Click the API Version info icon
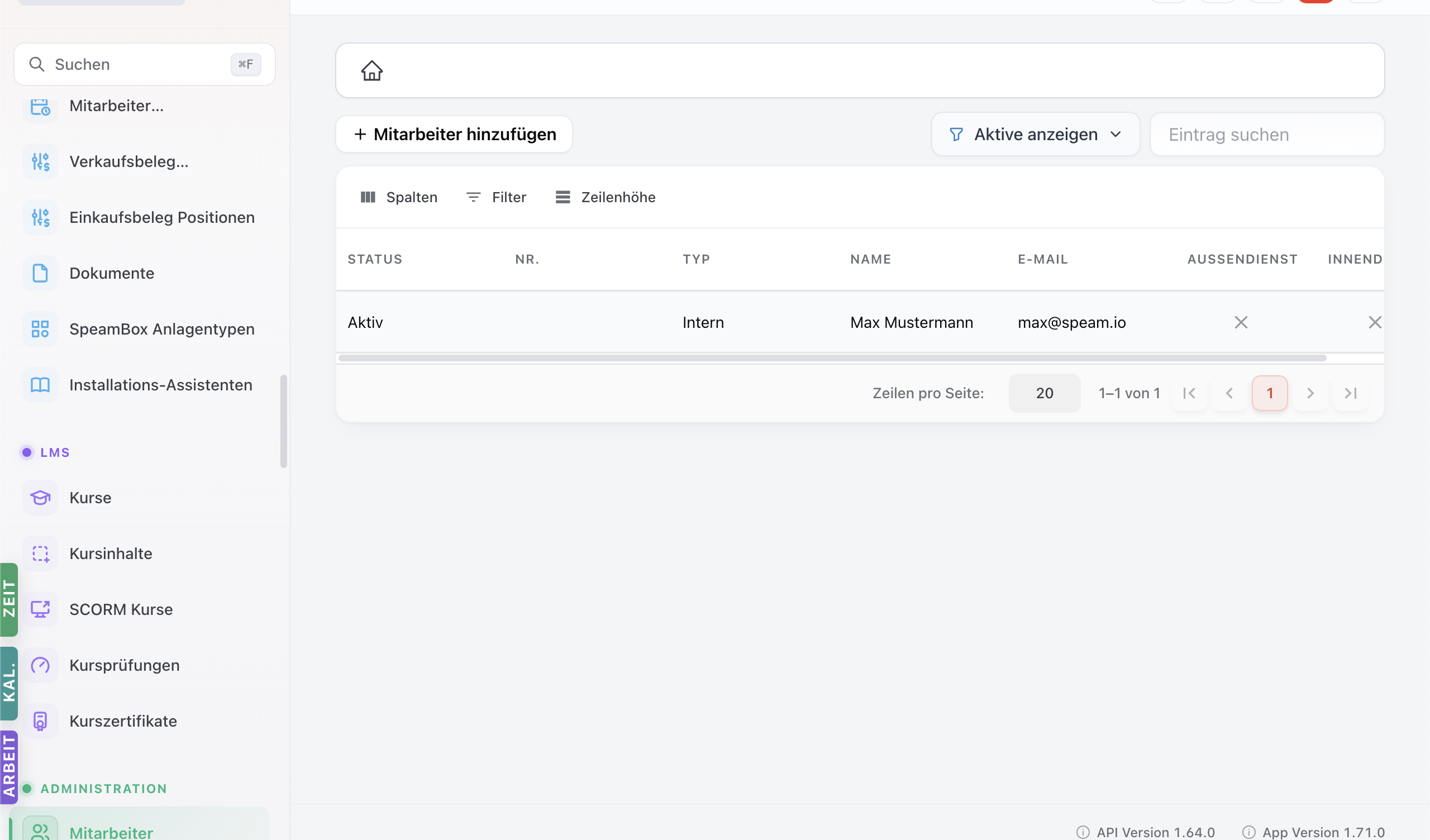1430x840 pixels. click(1083, 832)
